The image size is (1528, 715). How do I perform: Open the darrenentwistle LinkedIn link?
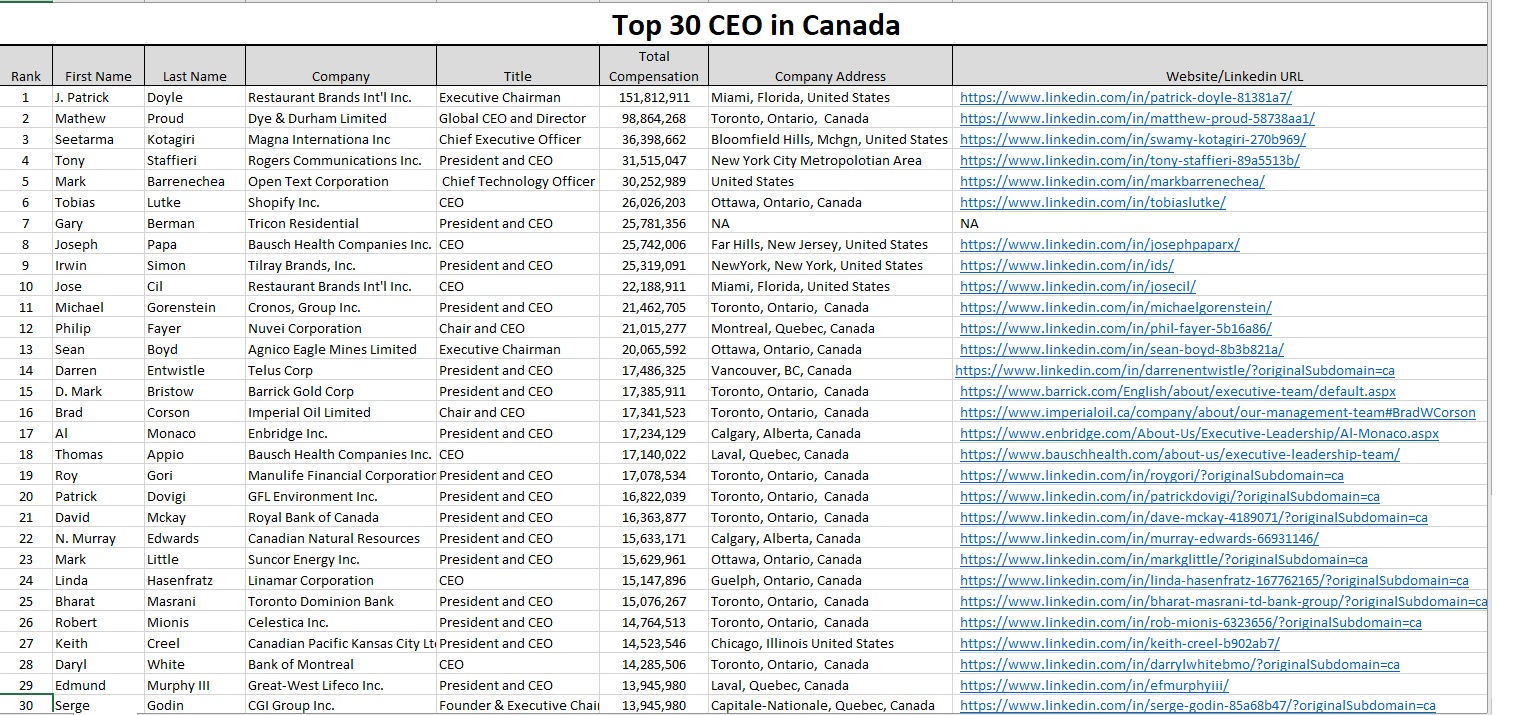click(x=1175, y=370)
